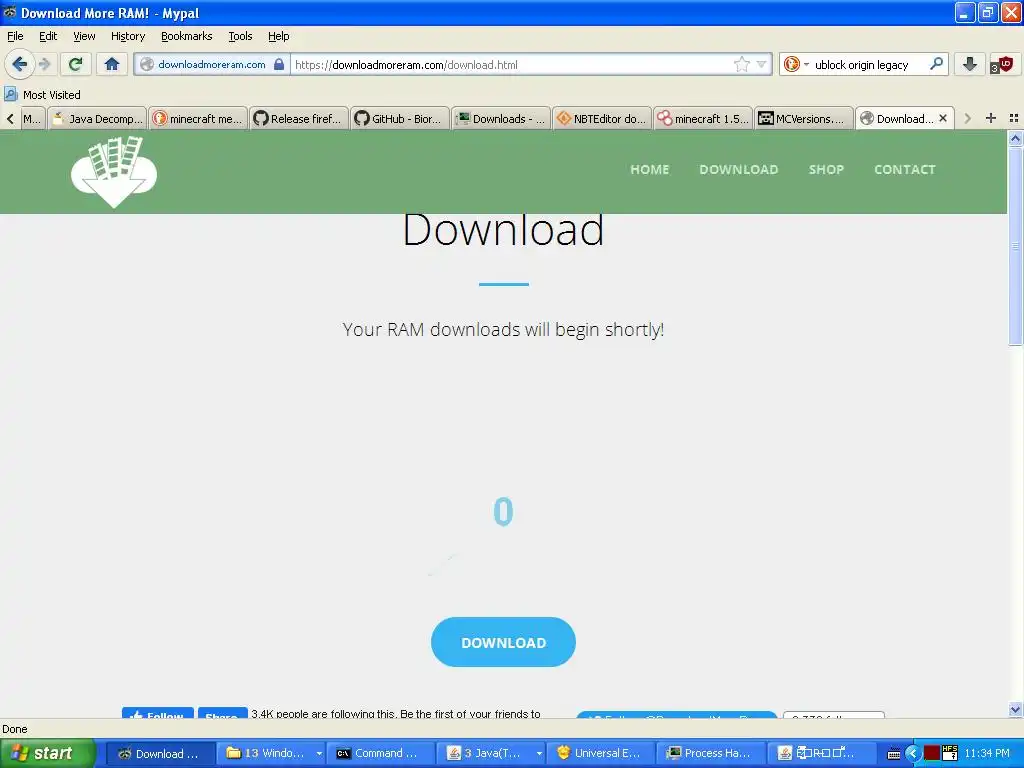Switch to Universal E... taskbar item
The width and height of the screenshot is (1024, 768).
[600, 753]
